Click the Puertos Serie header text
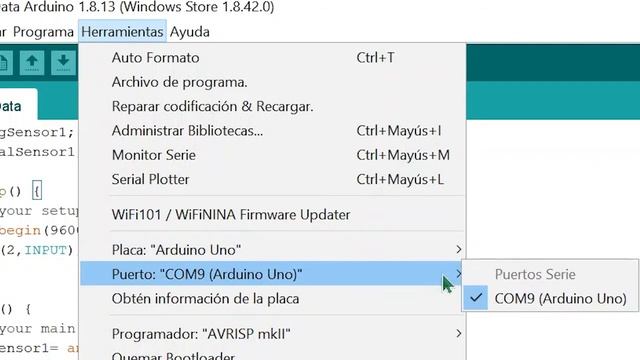The width and height of the screenshot is (640, 360). tap(535, 274)
